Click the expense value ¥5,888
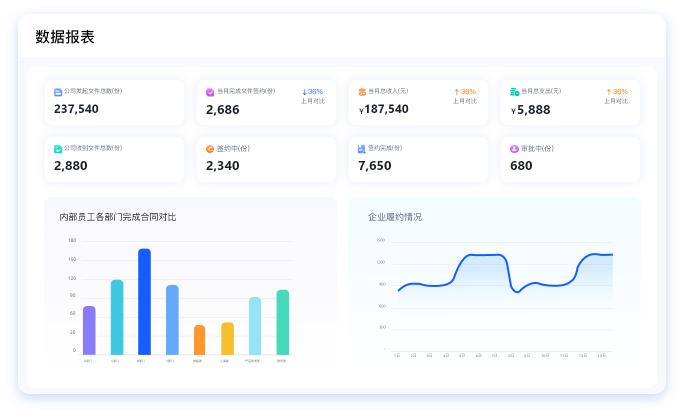 530,110
